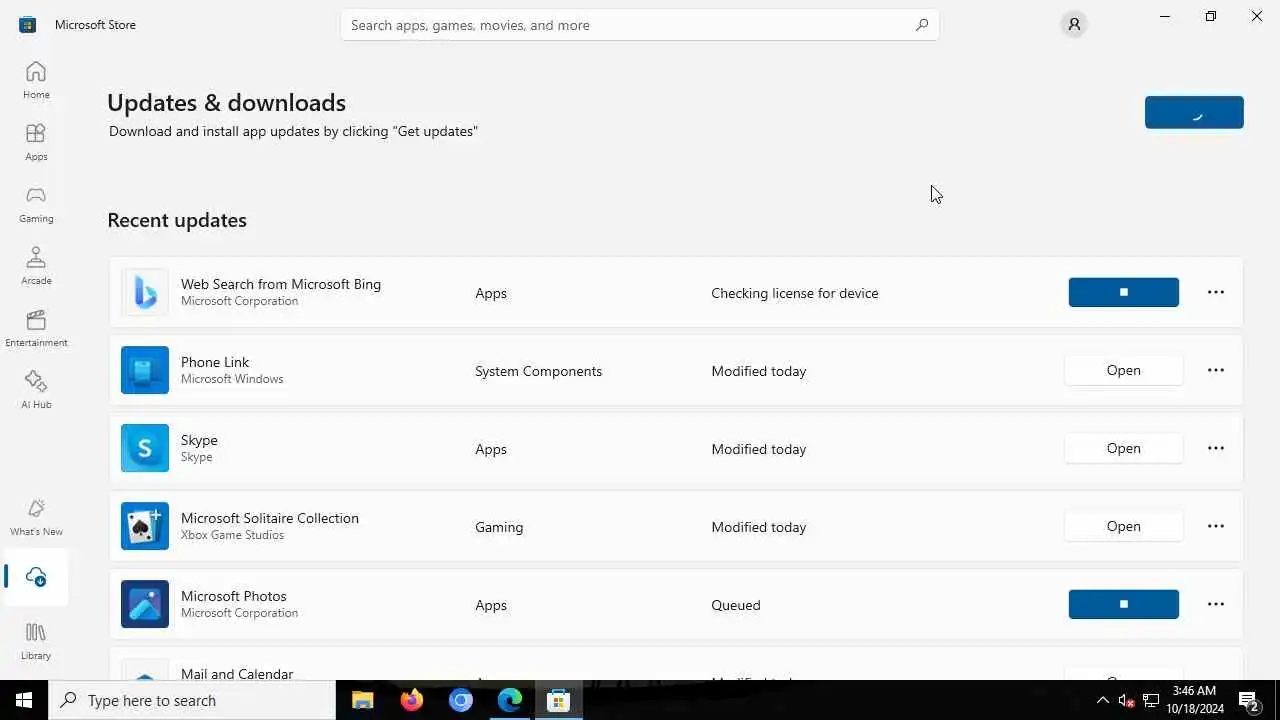Open the Skype app
Screen dimensions: 1280x720
coord(1124,448)
